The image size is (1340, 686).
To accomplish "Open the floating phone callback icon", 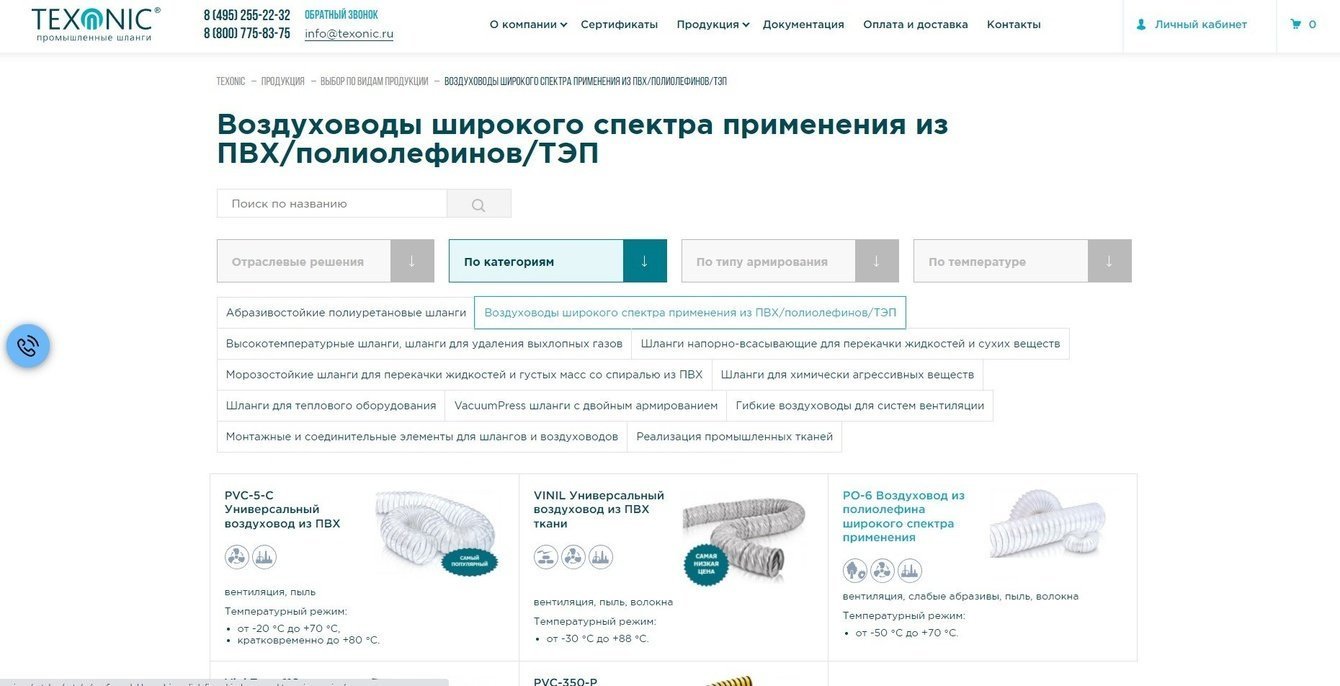I will point(28,346).
